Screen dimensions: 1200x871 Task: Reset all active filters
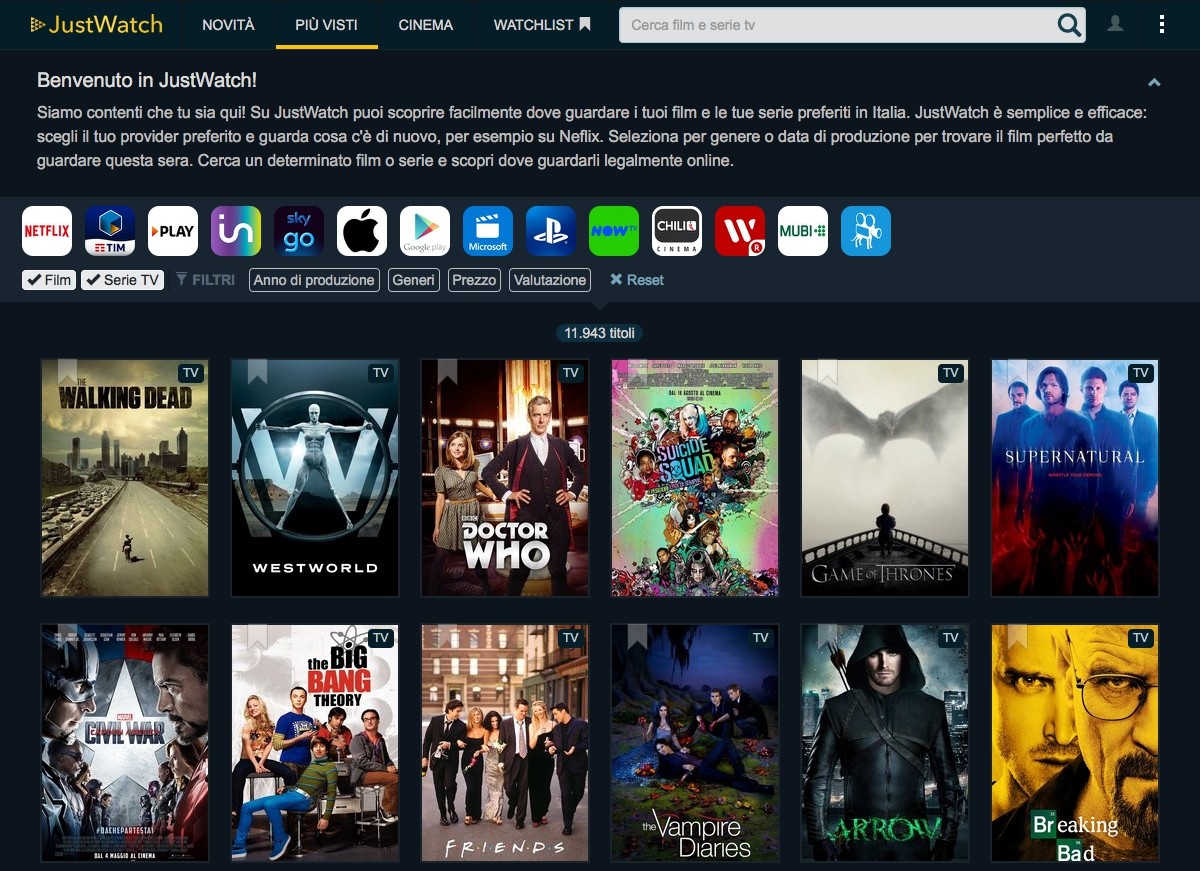(x=637, y=280)
